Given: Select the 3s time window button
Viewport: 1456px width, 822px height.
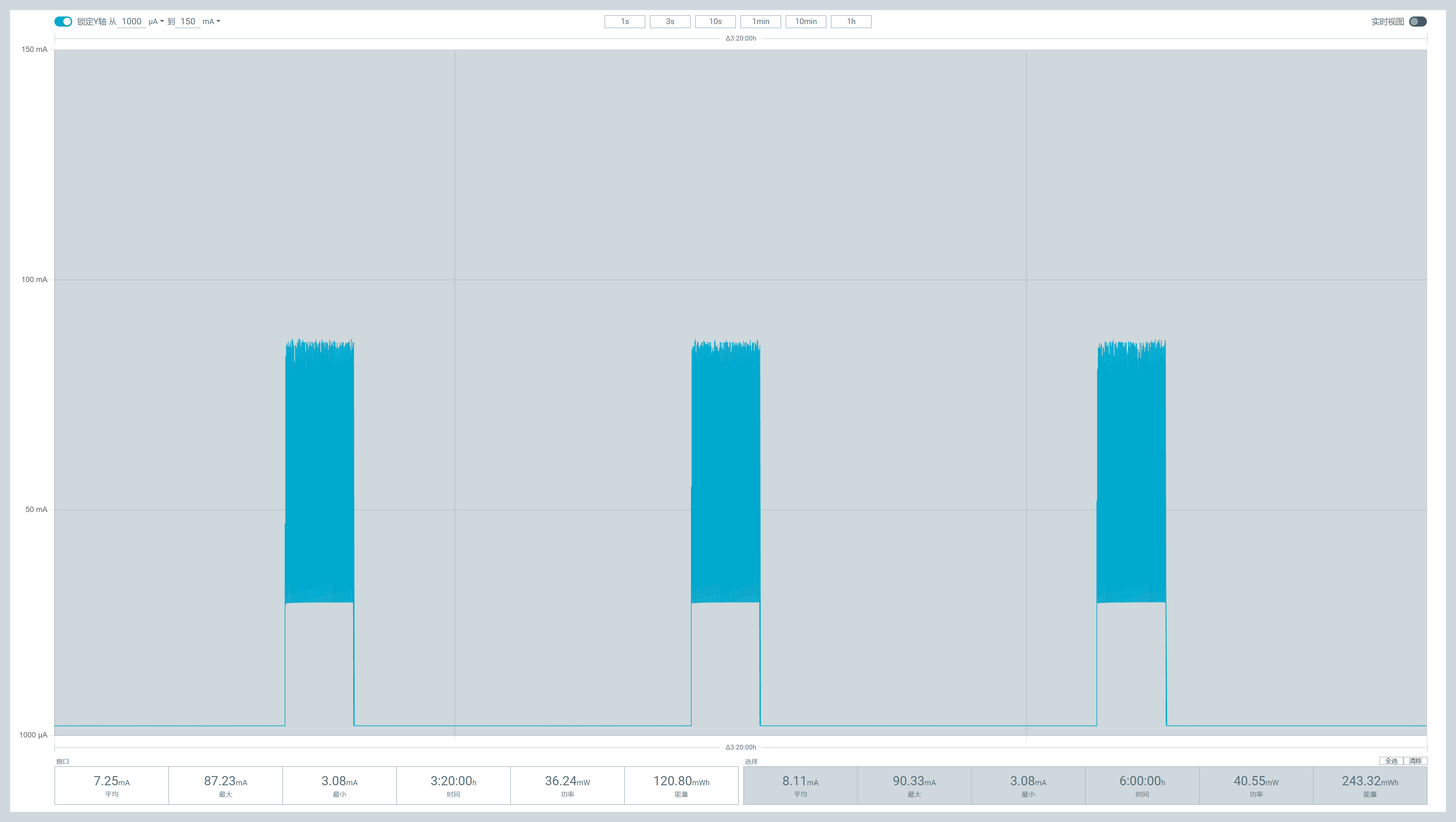Looking at the screenshot, I should point(670,22).
